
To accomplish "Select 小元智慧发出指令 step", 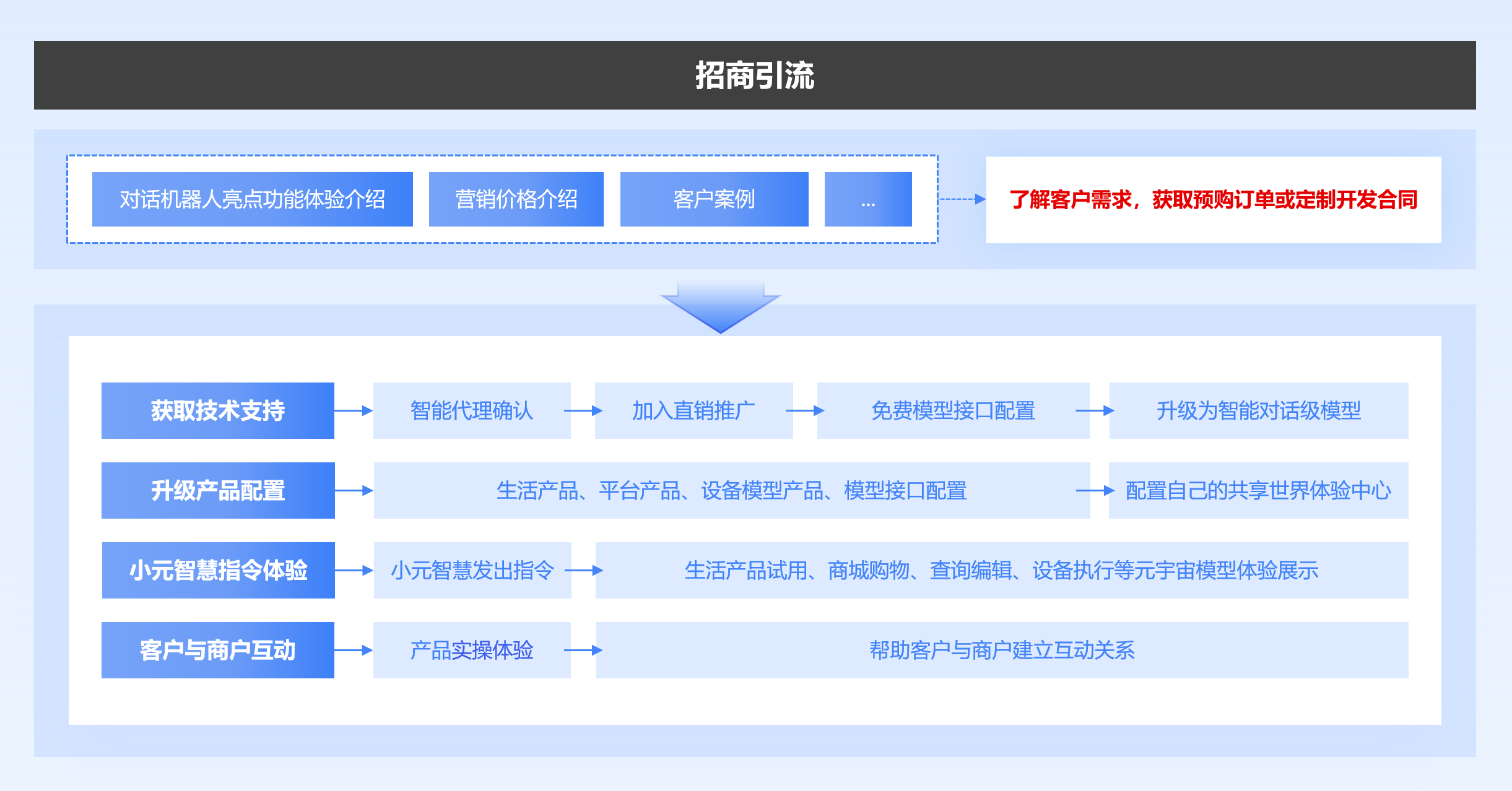I will point(472,570).
